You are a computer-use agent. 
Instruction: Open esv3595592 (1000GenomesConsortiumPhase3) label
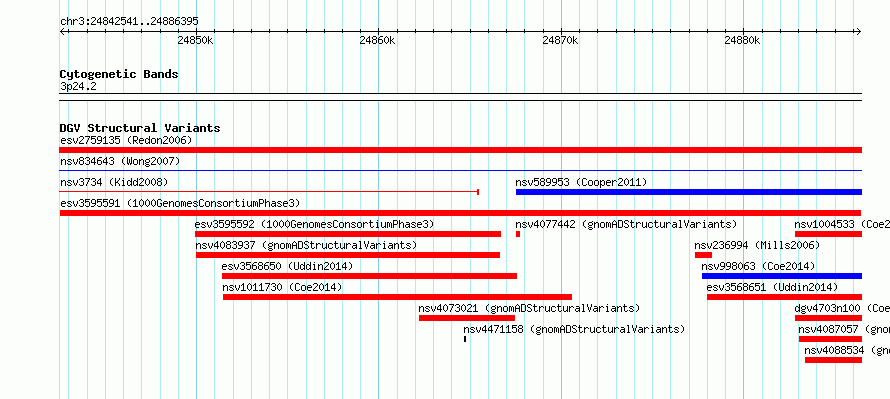tap(314, 224)
